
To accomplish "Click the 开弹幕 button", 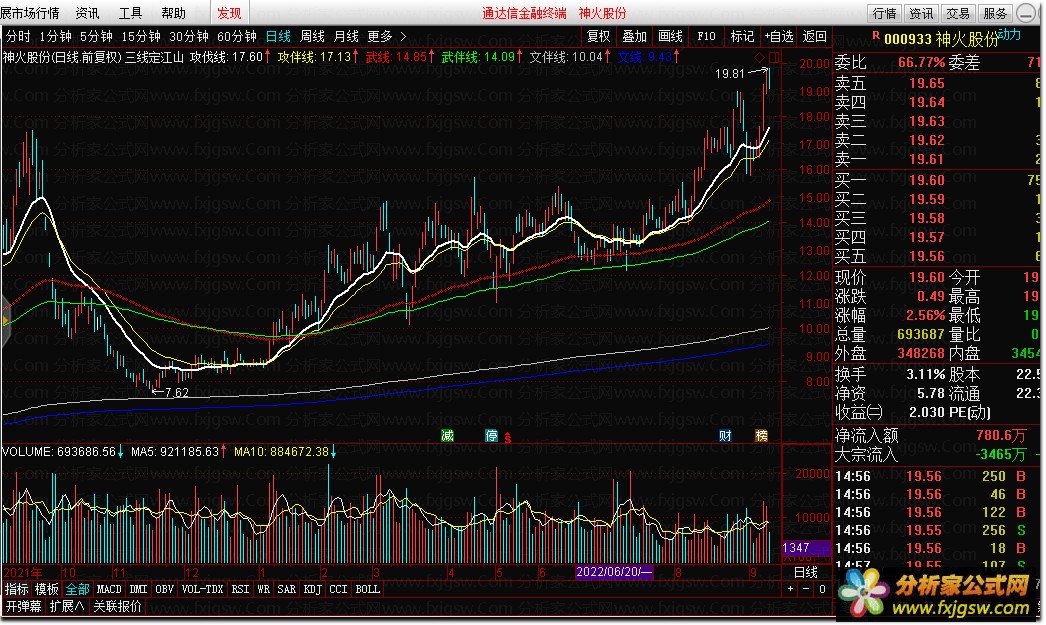I will point(23,606).
